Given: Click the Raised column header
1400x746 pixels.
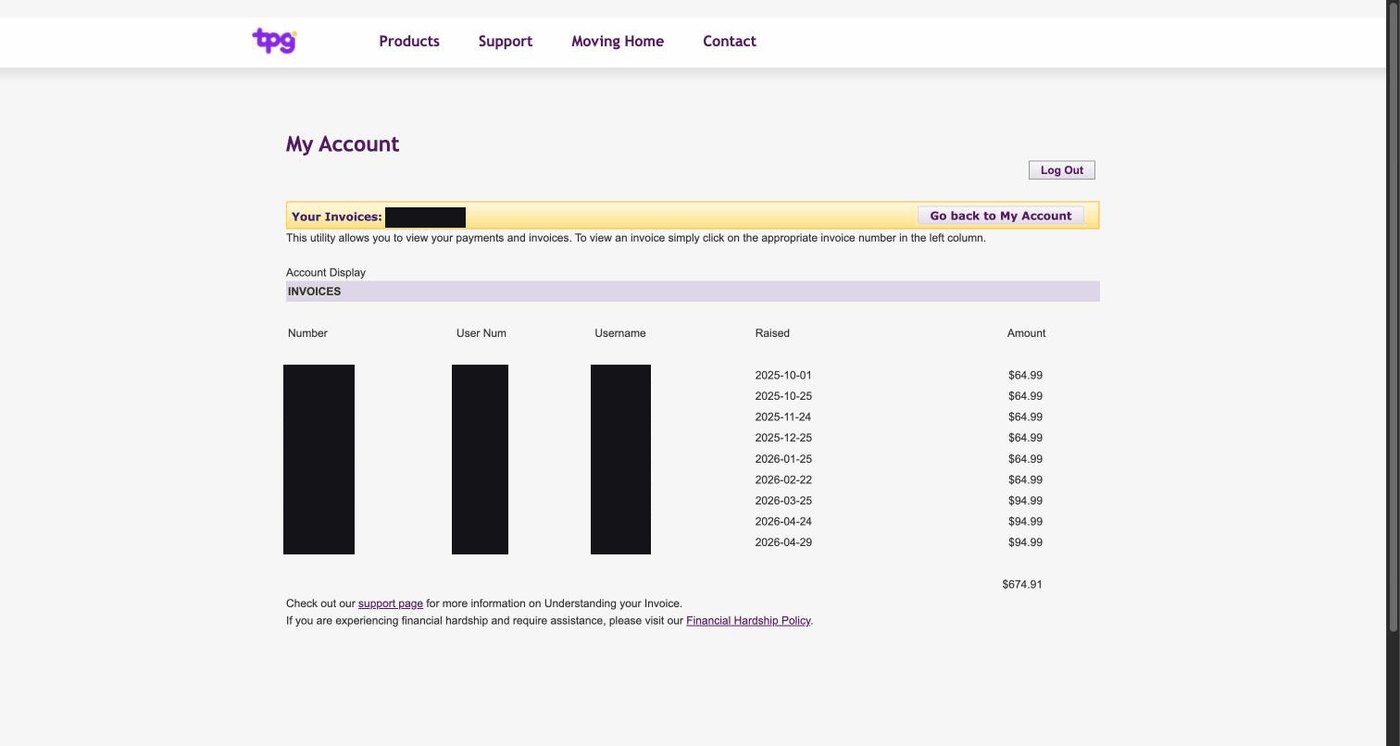Looking at the screenshot, I should point(772,334).
